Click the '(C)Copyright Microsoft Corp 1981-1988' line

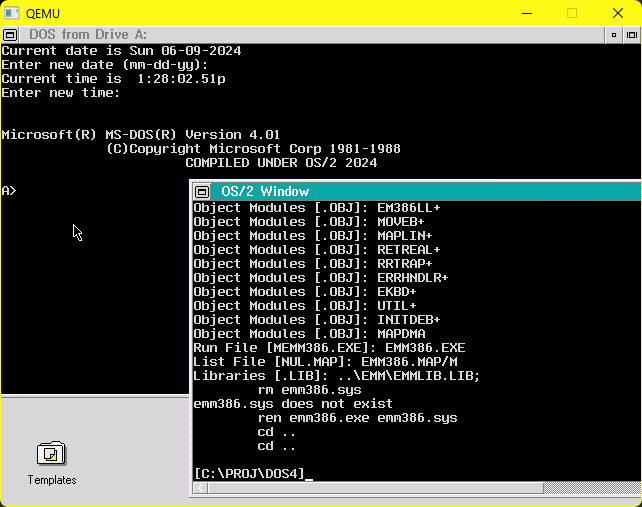[253, 149]
